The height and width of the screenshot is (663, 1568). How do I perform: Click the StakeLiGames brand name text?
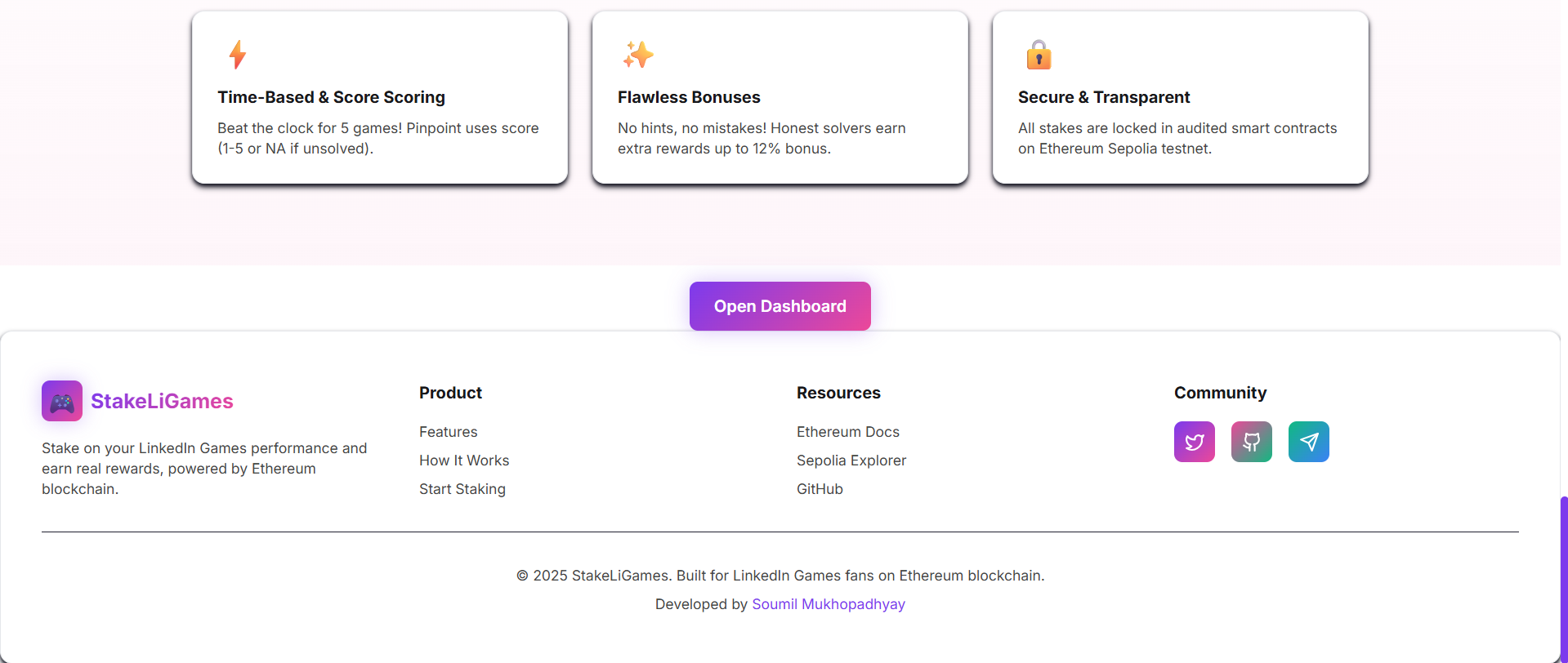click(162, 401)
